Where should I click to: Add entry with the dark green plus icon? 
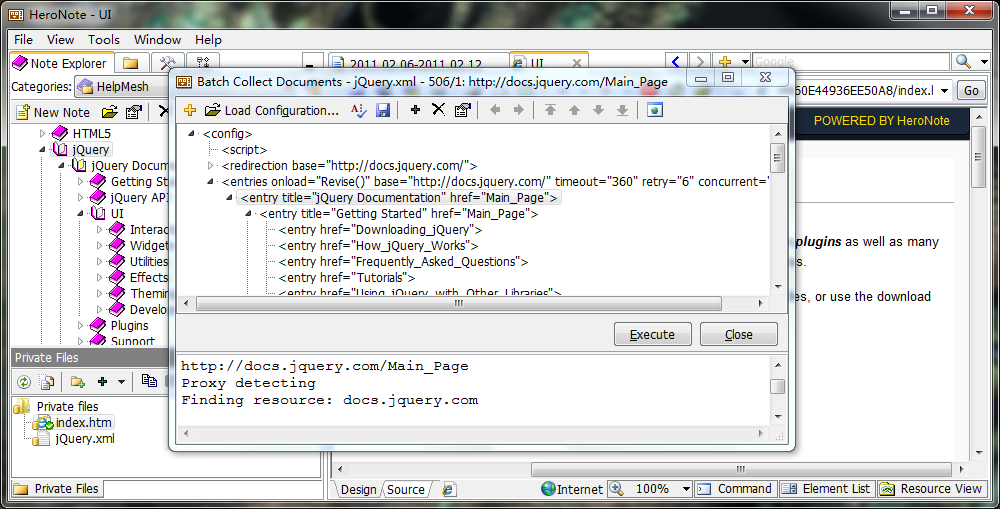415,110
